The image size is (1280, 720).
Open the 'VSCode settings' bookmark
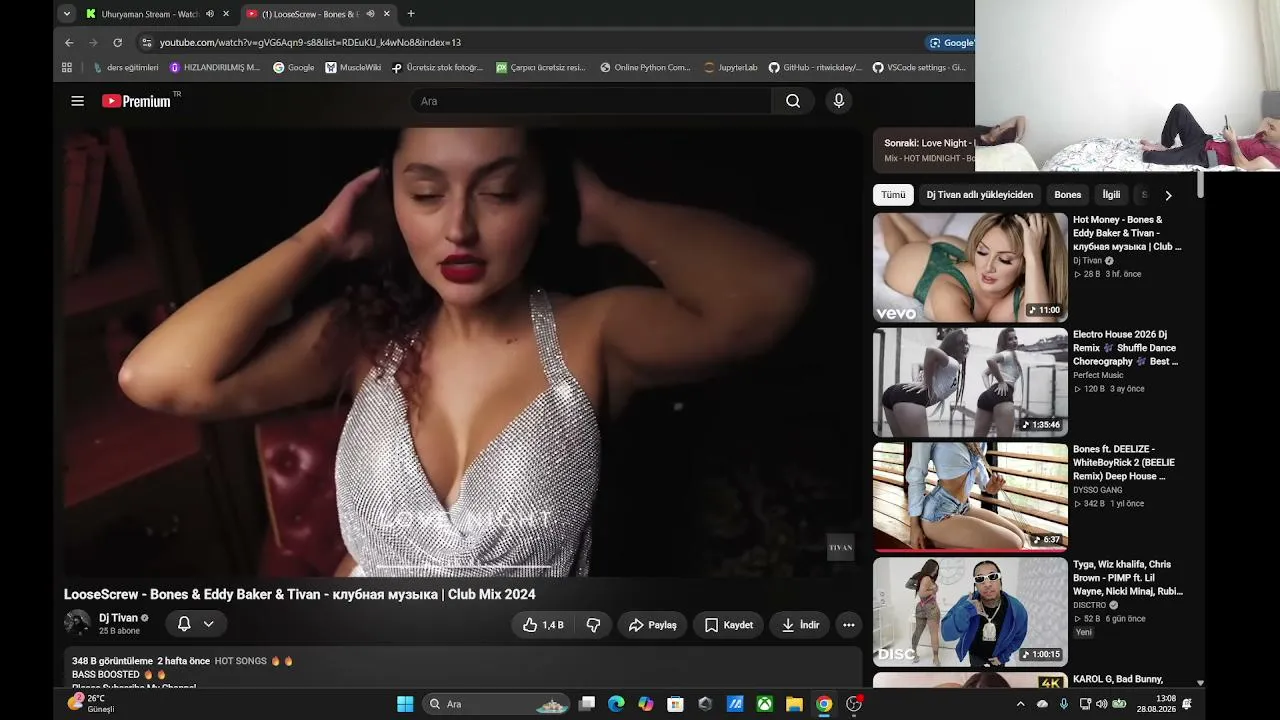(919, 68)
